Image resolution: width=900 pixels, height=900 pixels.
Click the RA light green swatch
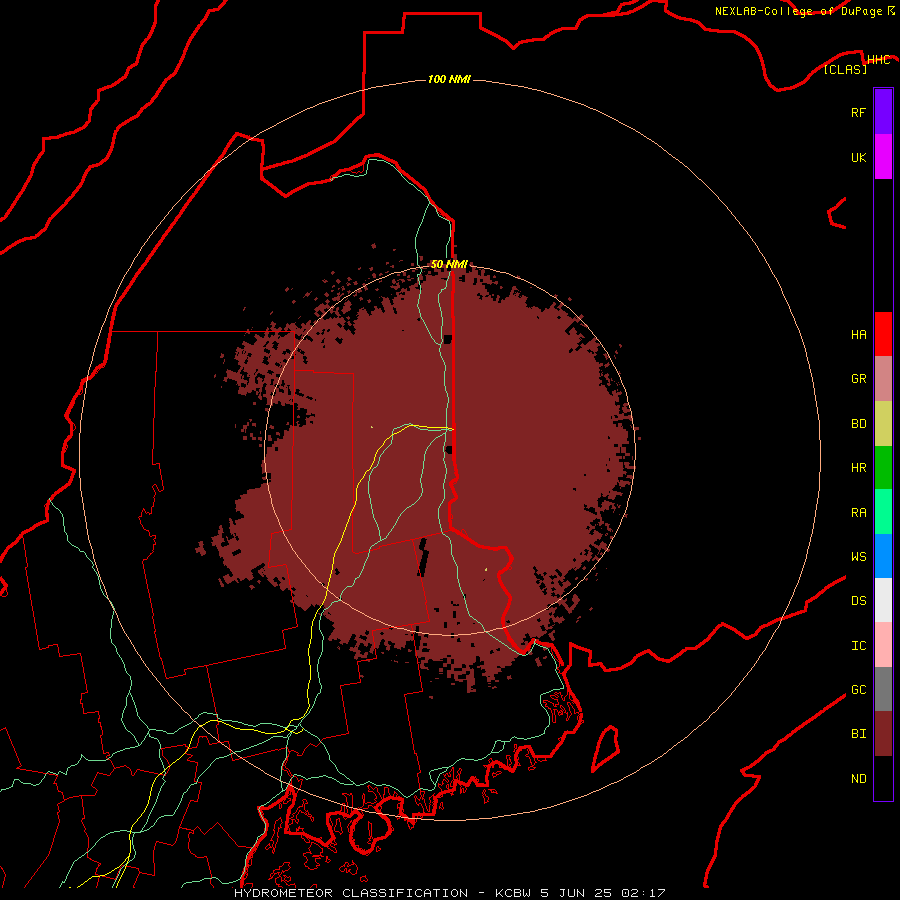pyautogui.click(x=883, y=512)
